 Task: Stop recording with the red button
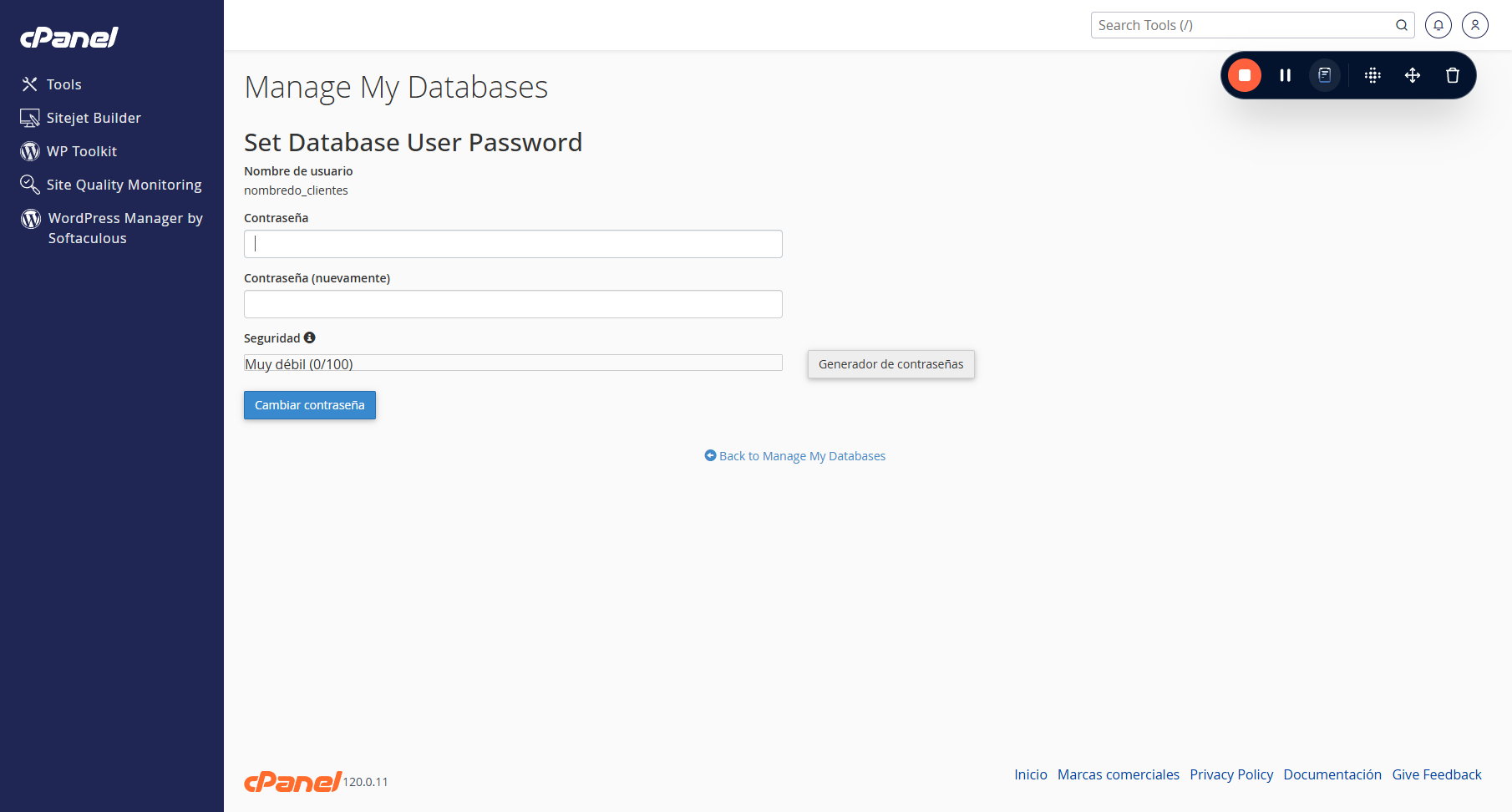click(1245, 75)
